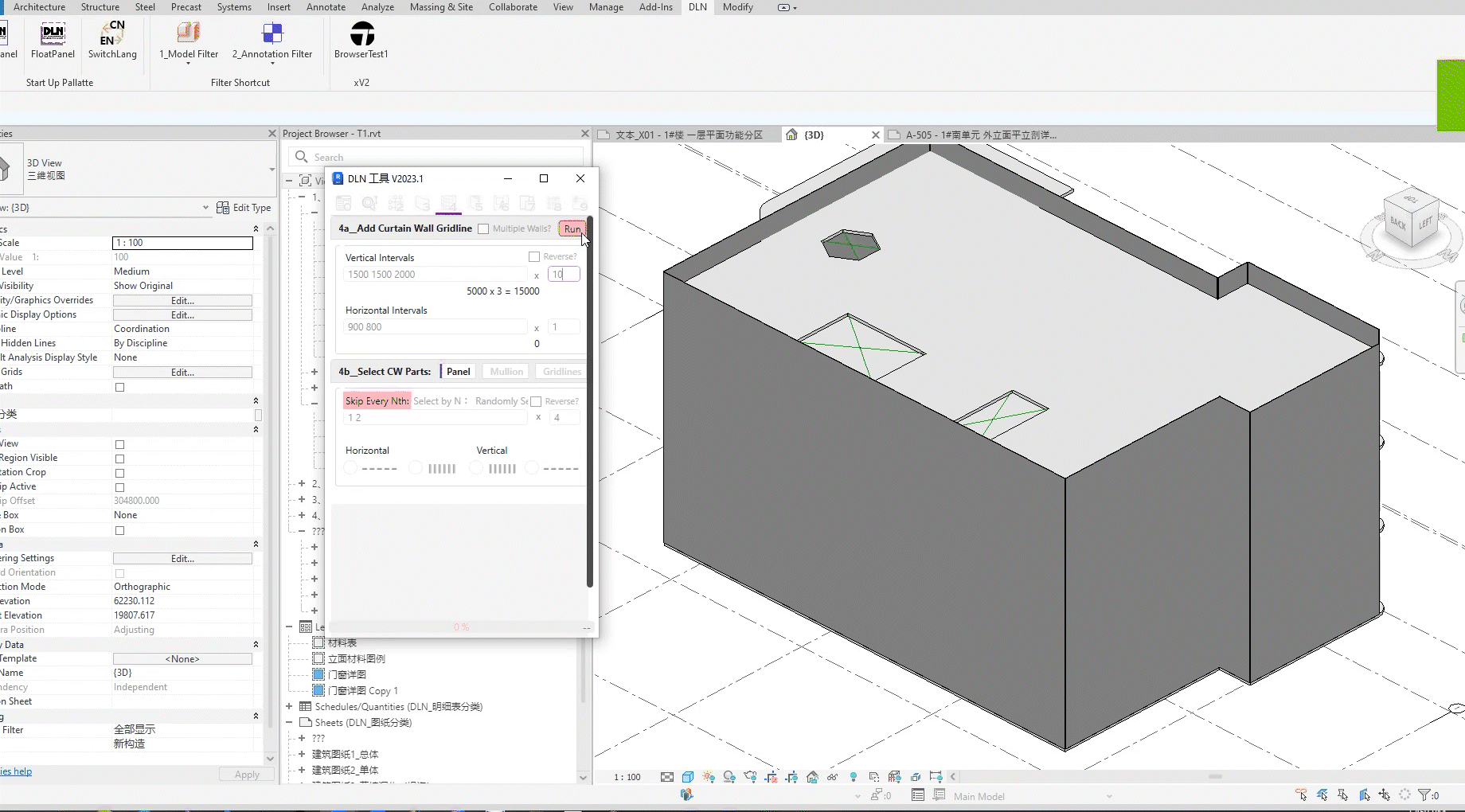The width and height of the screenshot is (1465, 812).
Task: Launch the BrowserTest1 tool
Action: (x=361, y=40)
